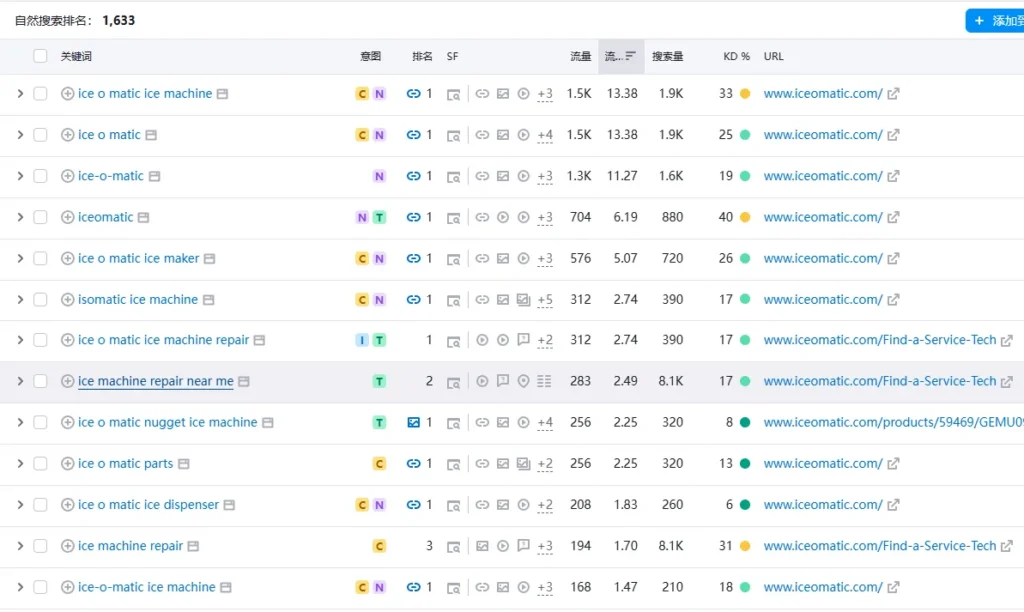Viewport: 1024px width, 612px height.
Task: Sort by the 搜索量 column header
Action: click(667, 56)
